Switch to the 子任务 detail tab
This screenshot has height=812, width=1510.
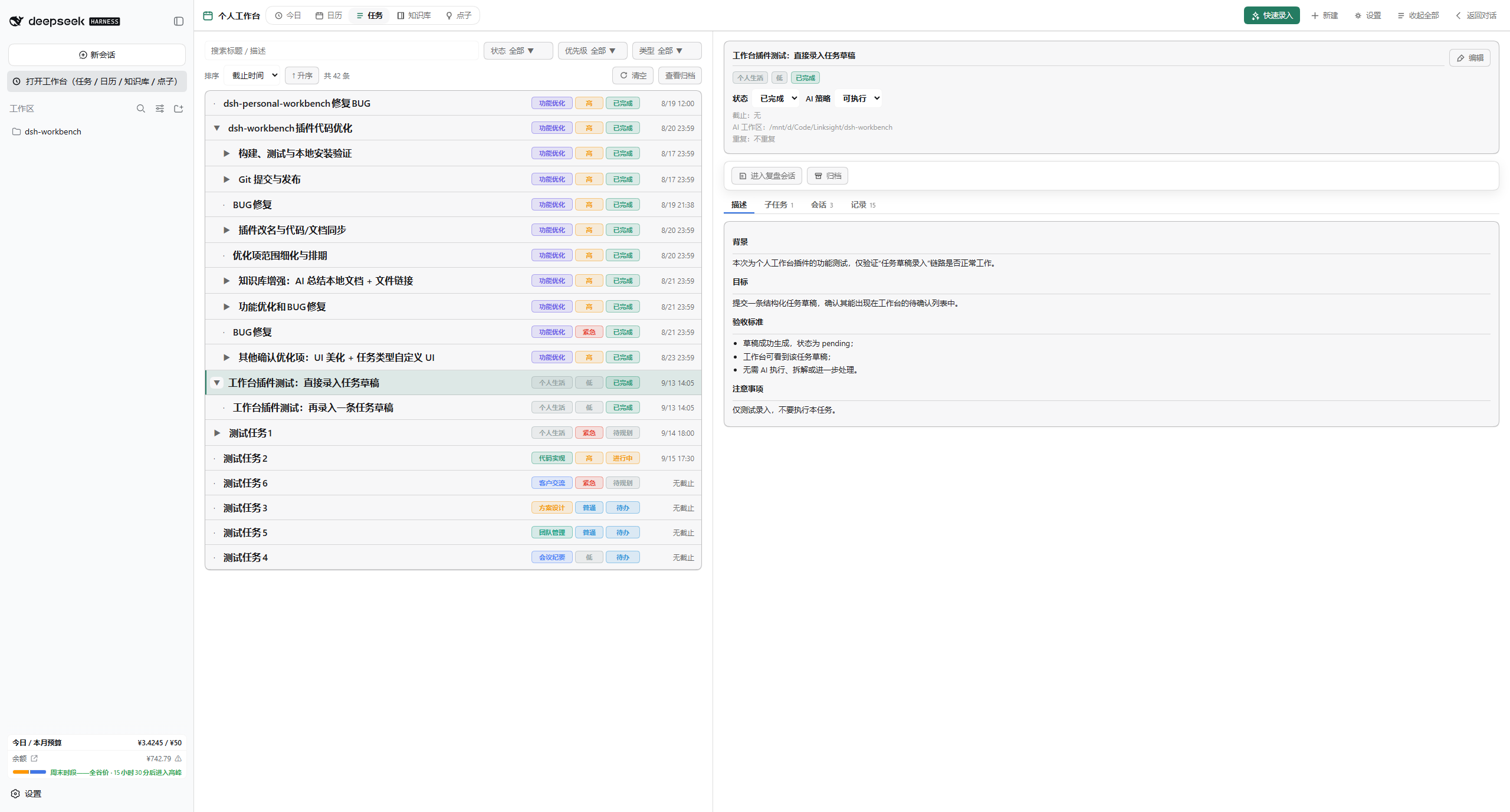click(779, 205)
